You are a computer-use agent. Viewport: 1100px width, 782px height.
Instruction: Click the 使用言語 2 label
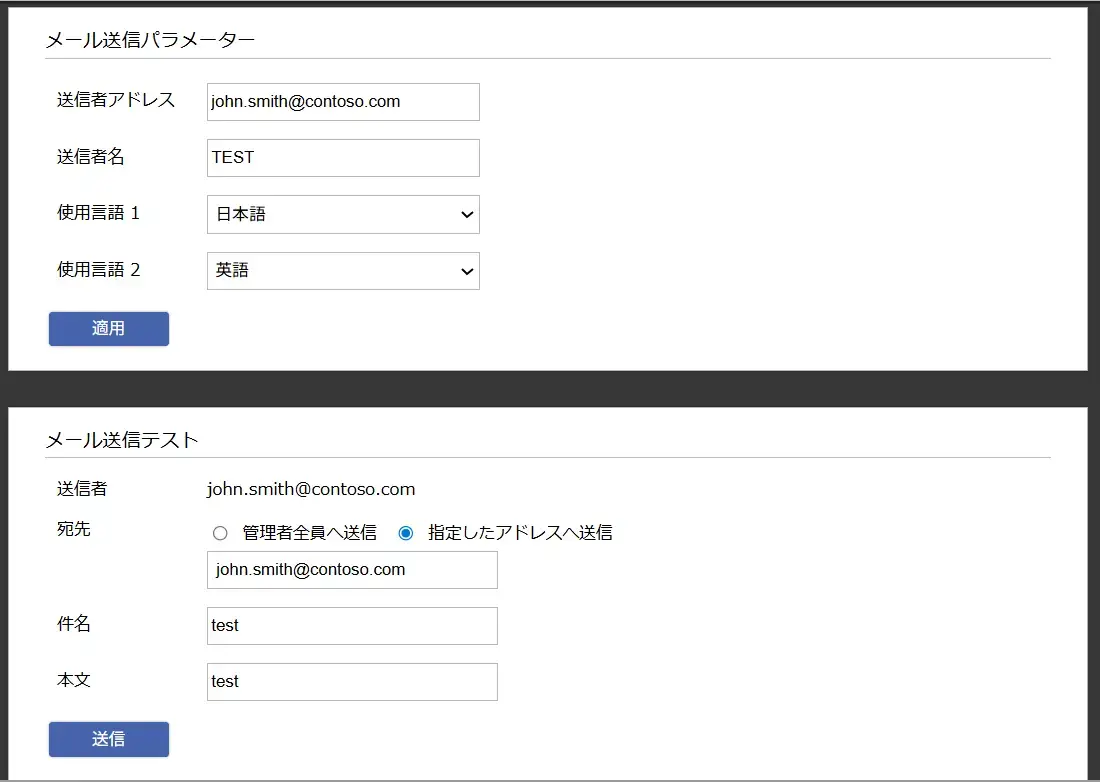coord(99,270)
